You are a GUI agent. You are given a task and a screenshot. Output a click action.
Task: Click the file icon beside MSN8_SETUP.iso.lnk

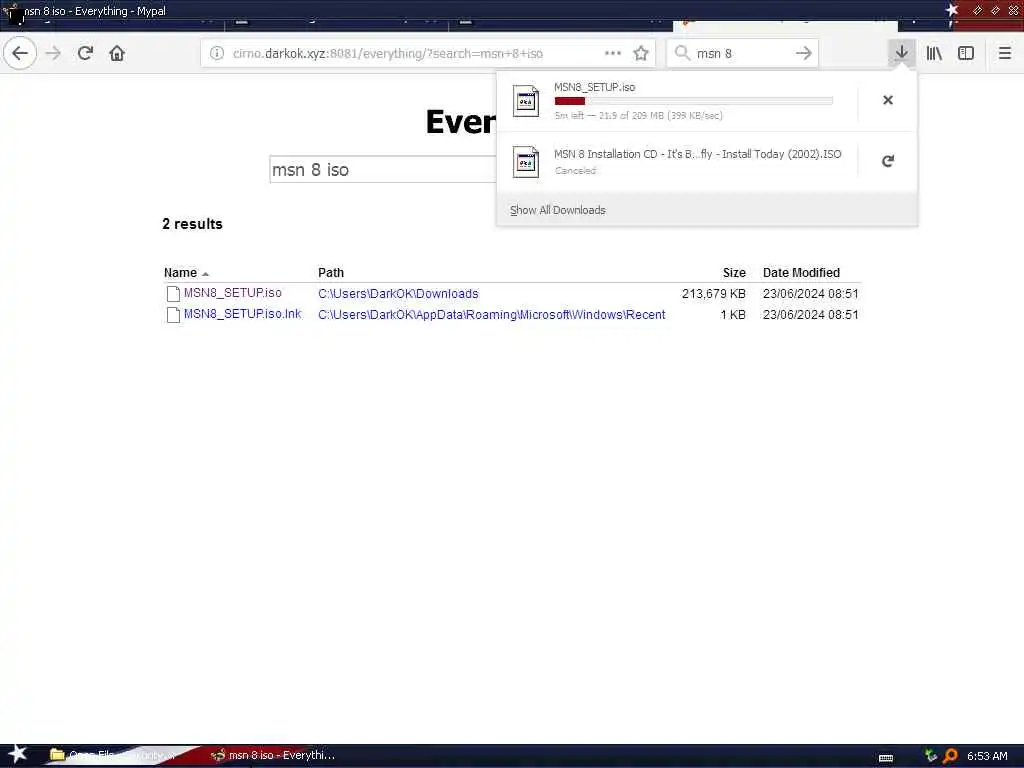coord(173,315)
